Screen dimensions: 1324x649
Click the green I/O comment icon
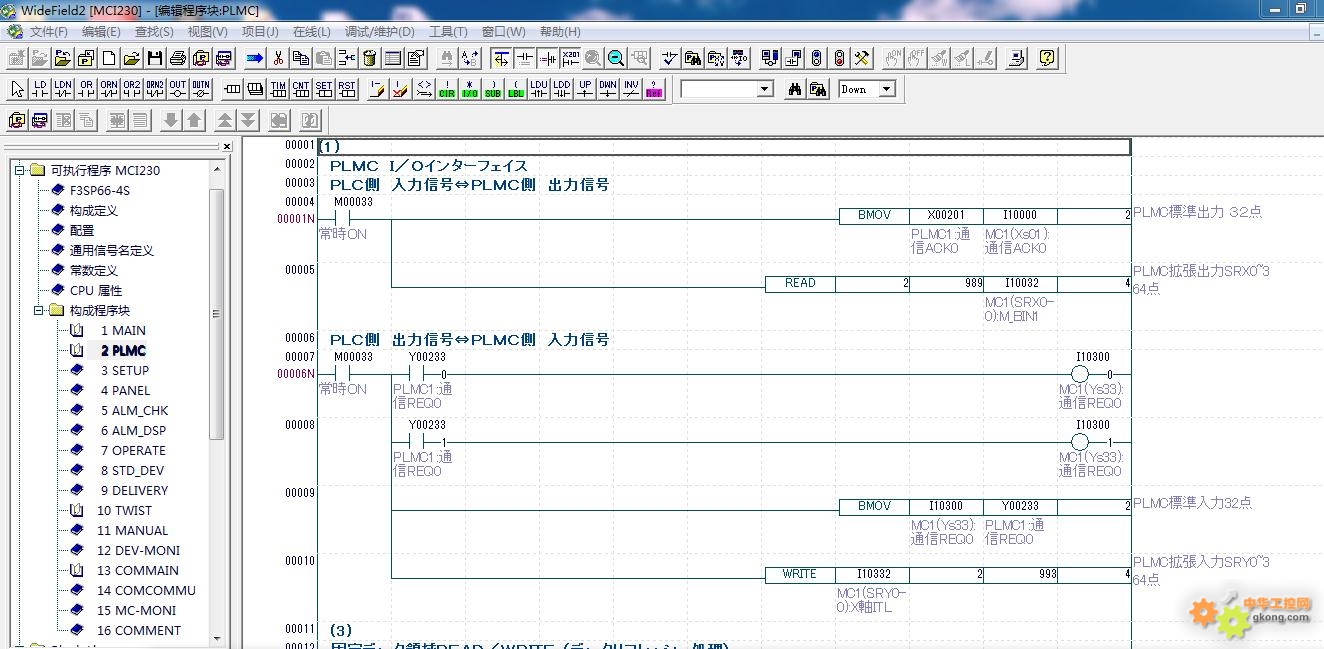pos(470,89)
